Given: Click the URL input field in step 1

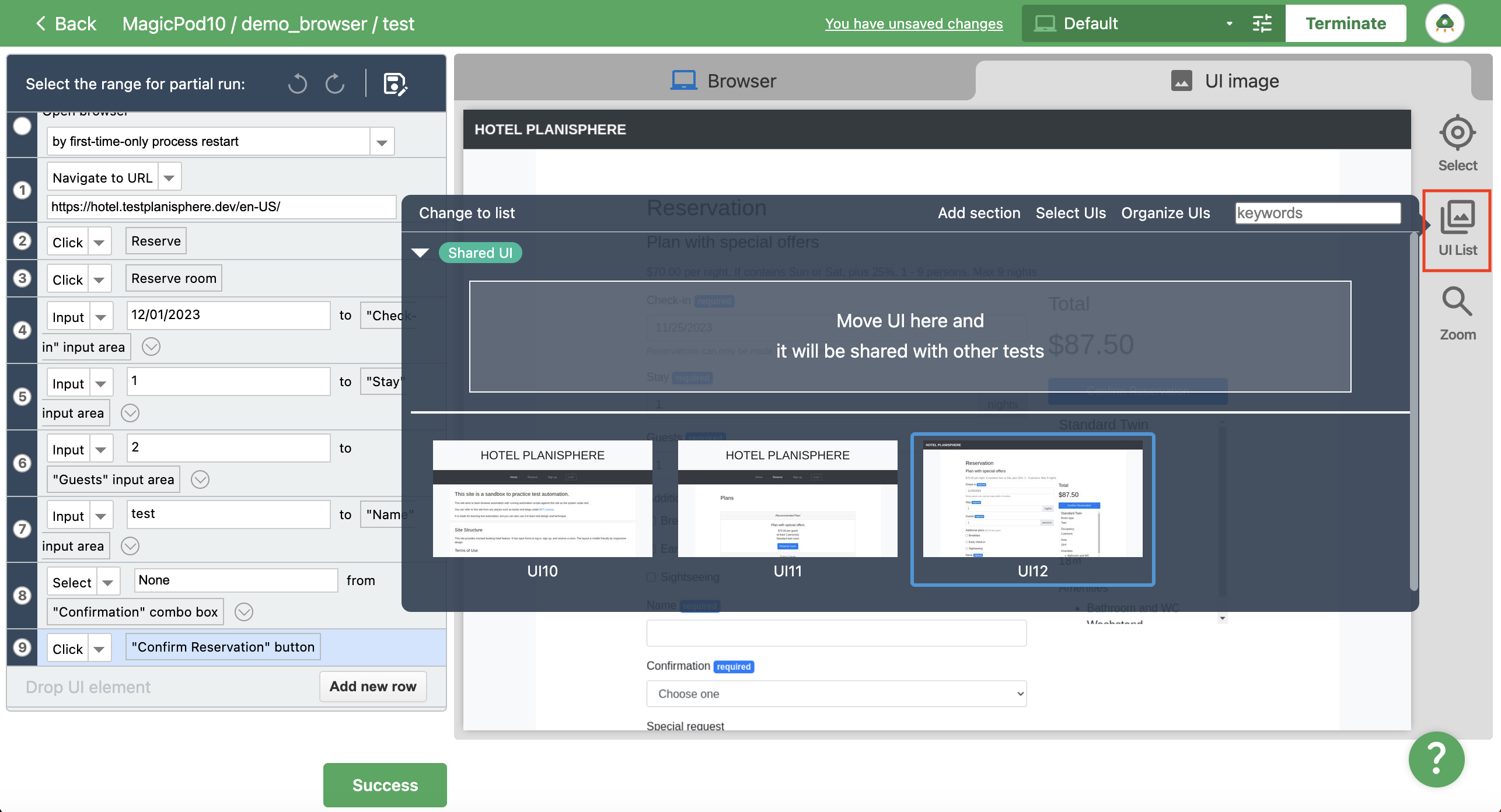Looking at the screenshot, I should (x=221, y=206).
